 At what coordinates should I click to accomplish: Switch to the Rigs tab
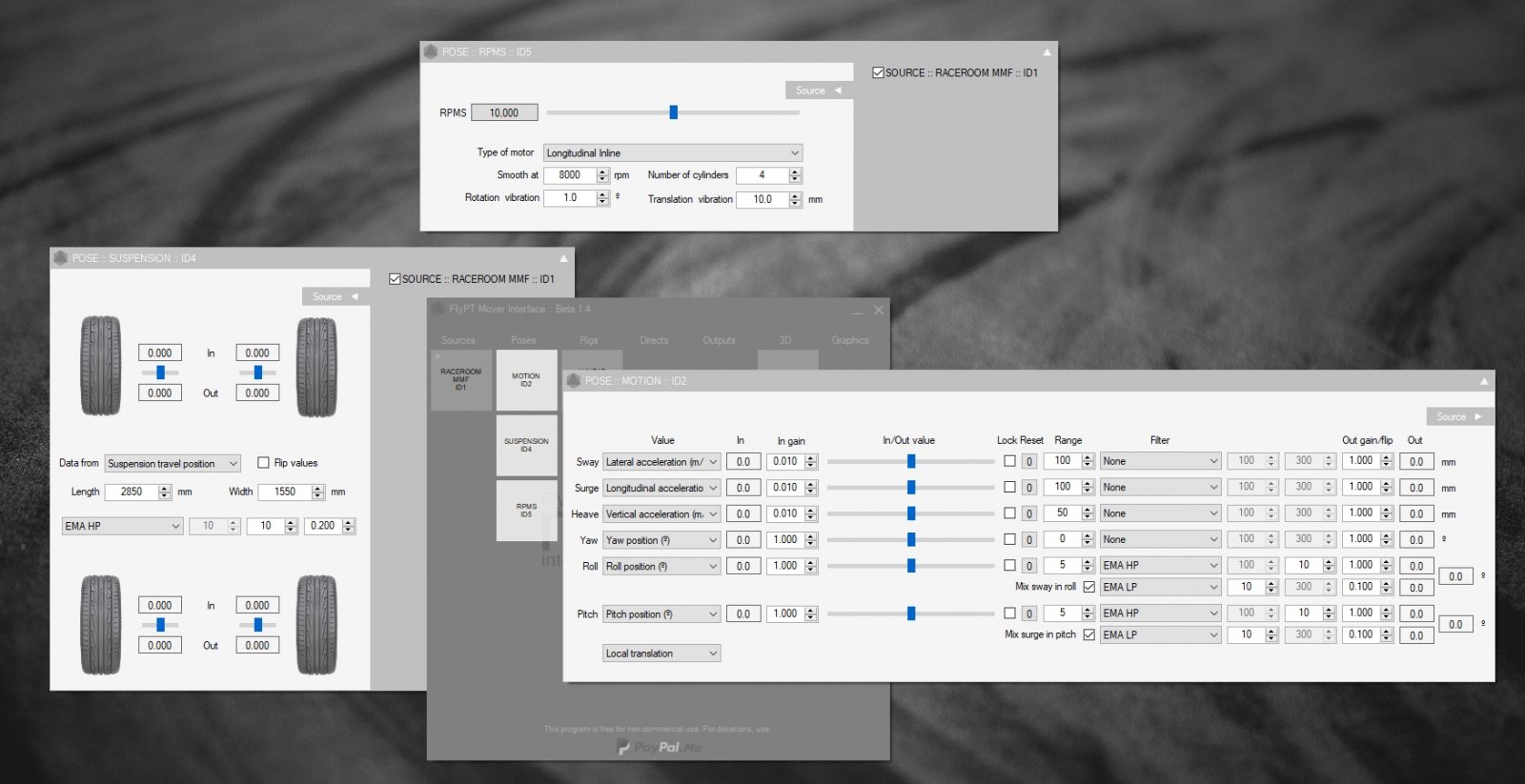pos(589,340)
